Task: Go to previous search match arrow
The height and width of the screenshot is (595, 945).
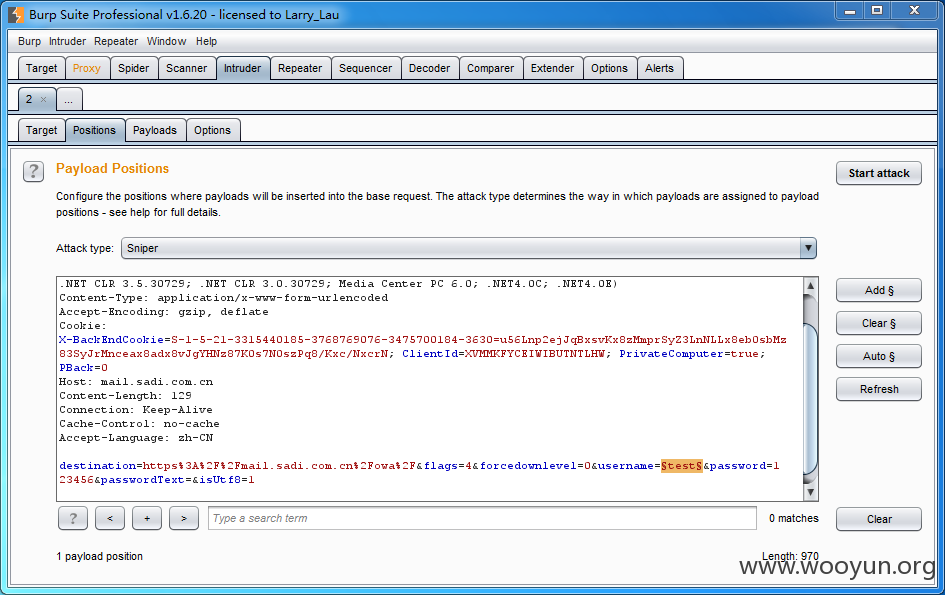Action: pos(110,518)
